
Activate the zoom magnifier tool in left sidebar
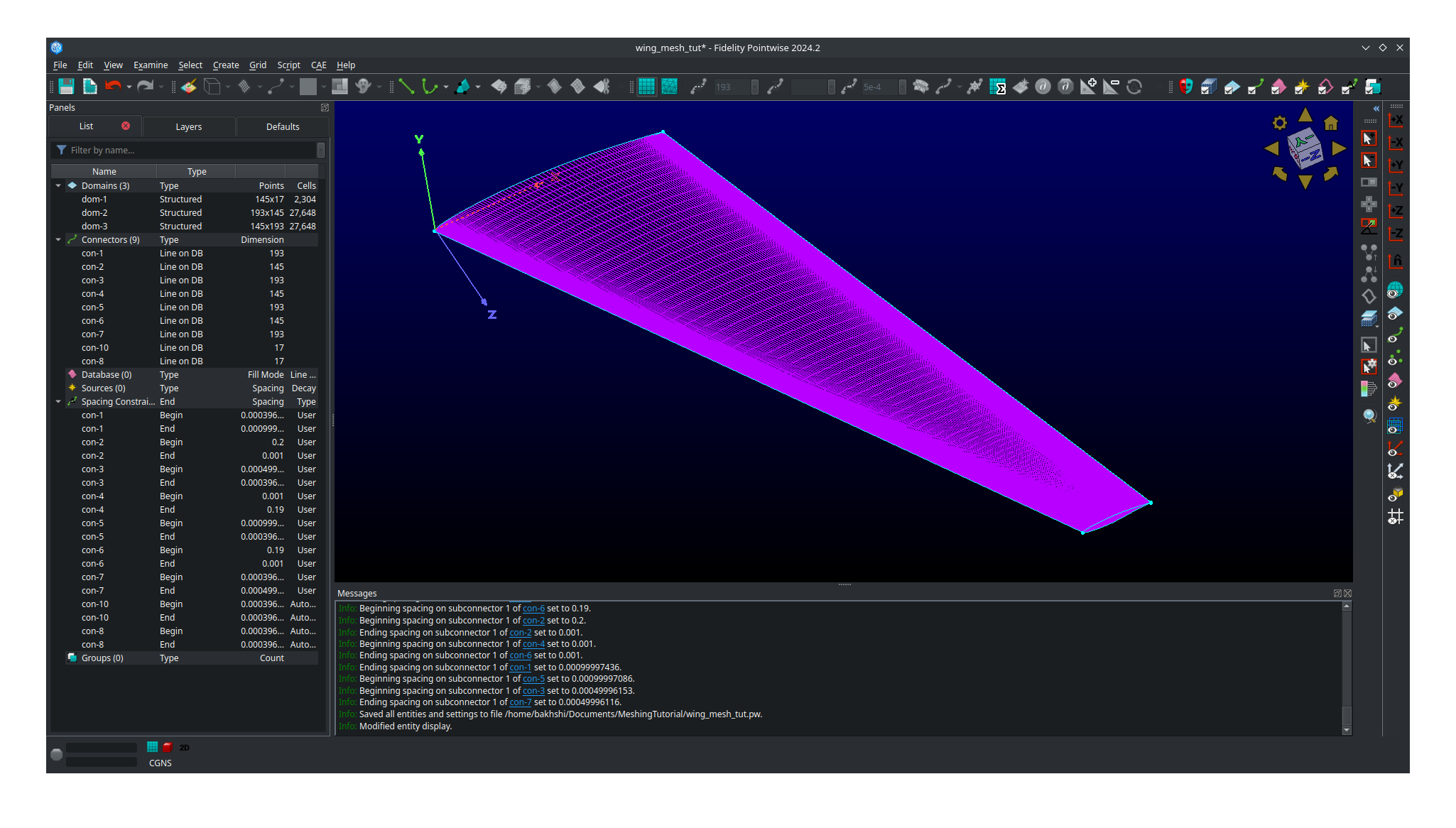pyautogui.click(x=1369, y=416)
